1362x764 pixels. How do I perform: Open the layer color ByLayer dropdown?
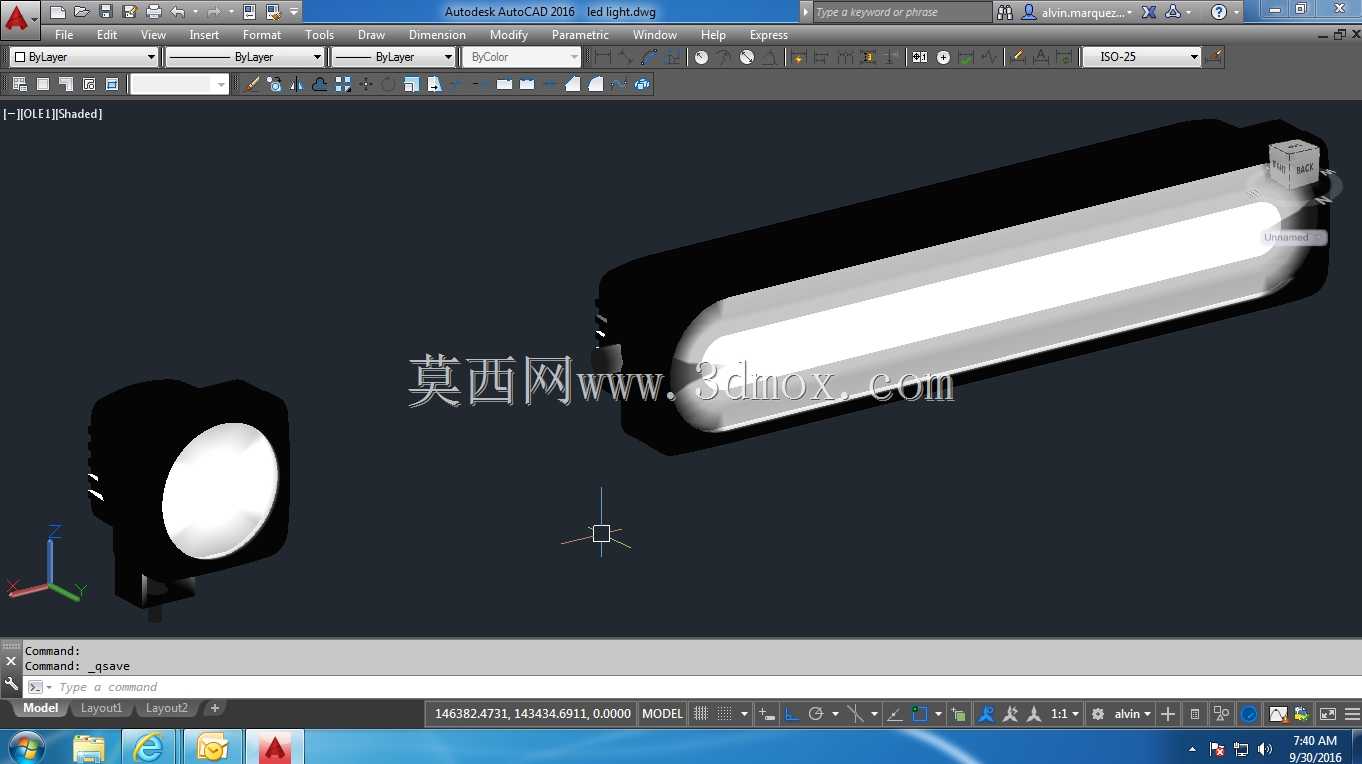click(x=84, y=57)
